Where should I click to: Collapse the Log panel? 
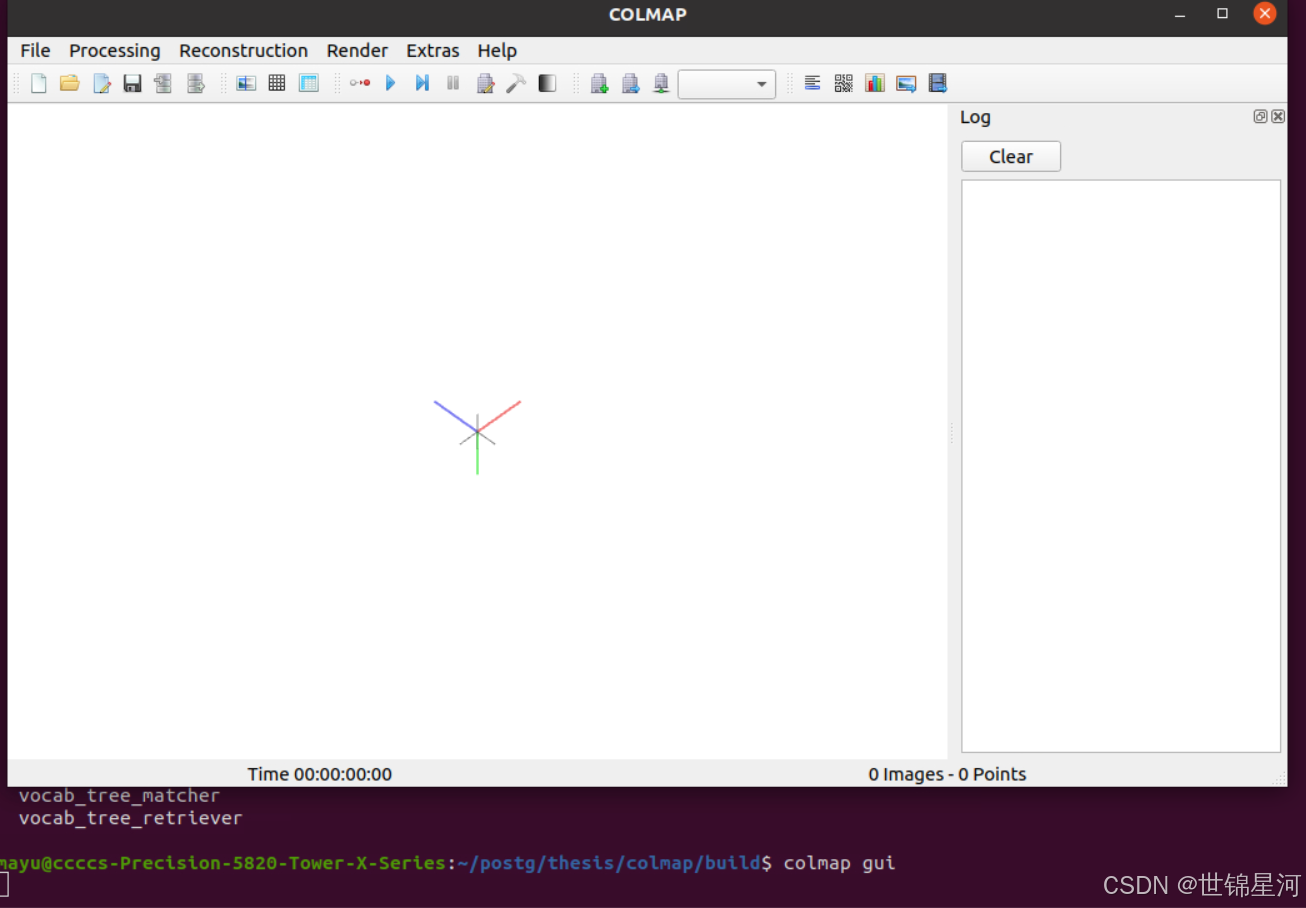(1260, 116)
